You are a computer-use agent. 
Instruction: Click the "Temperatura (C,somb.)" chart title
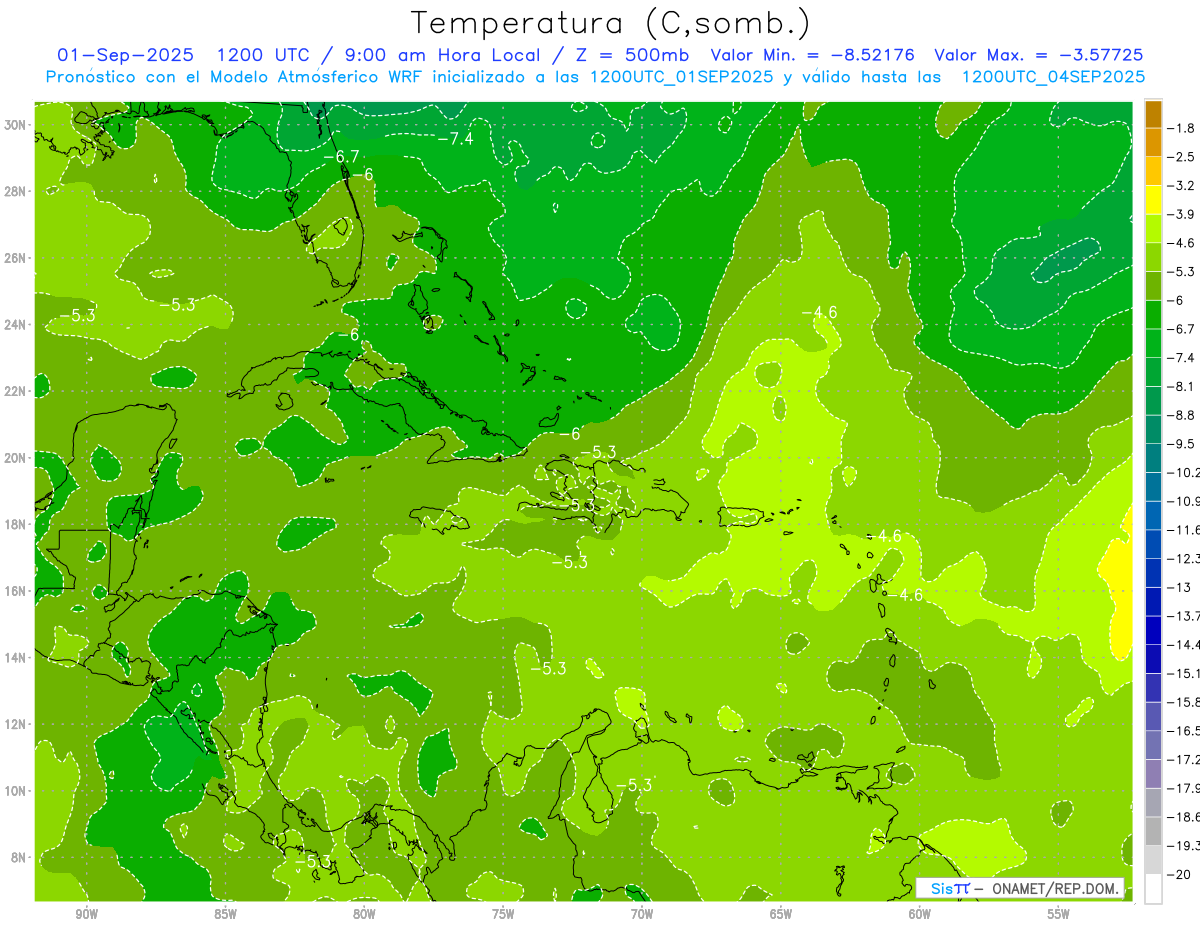(x=611, y=23)
